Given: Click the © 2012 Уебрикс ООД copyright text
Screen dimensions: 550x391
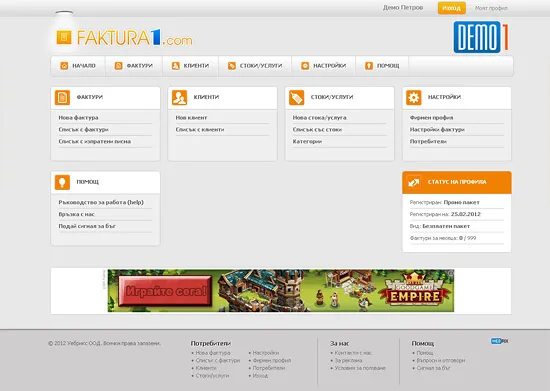Looking at the screenshot, I should 105,343.
